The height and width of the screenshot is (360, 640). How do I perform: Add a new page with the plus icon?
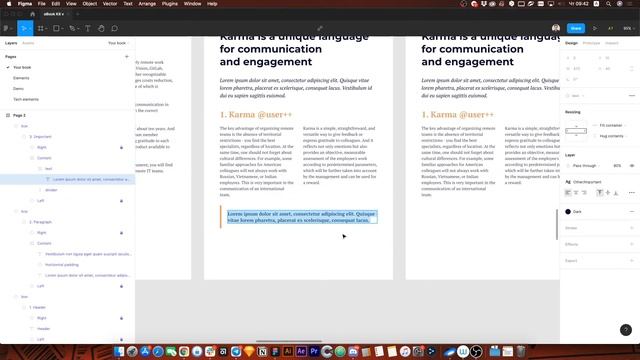click(127, 57)
